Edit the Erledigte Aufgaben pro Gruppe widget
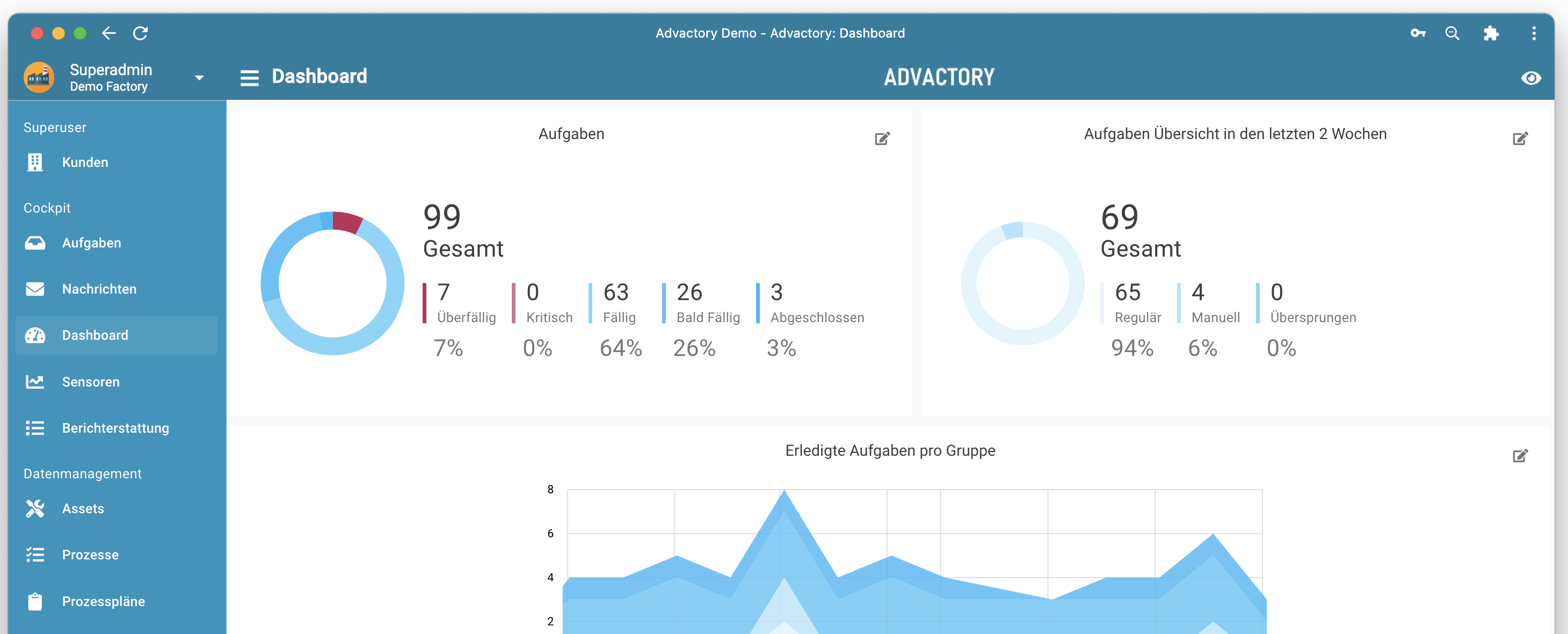 pyautogui.click(x=1520, y=456)
